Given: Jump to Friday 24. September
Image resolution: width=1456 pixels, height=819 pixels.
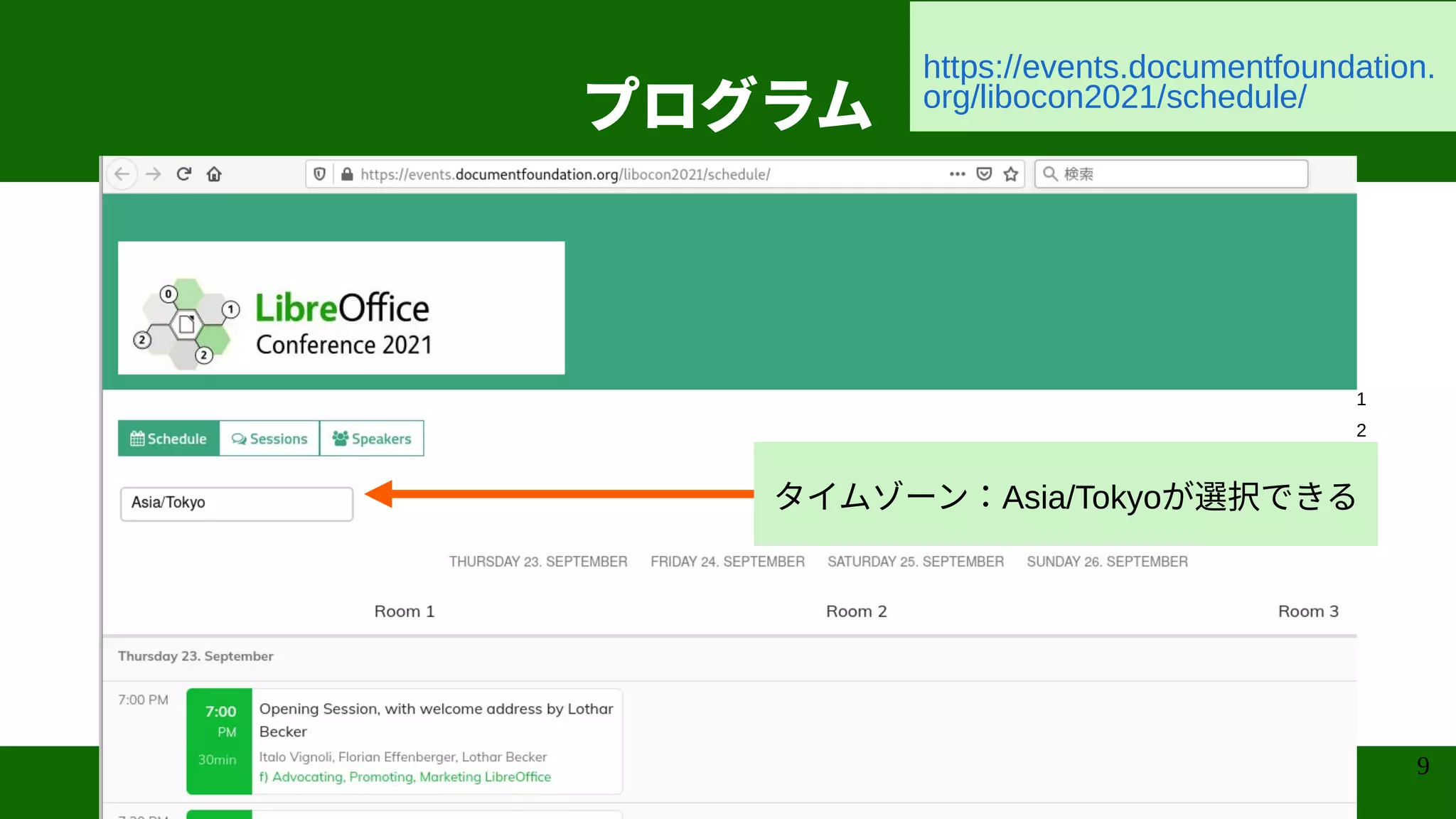Looking at the screenshot, I should point(727,562).
